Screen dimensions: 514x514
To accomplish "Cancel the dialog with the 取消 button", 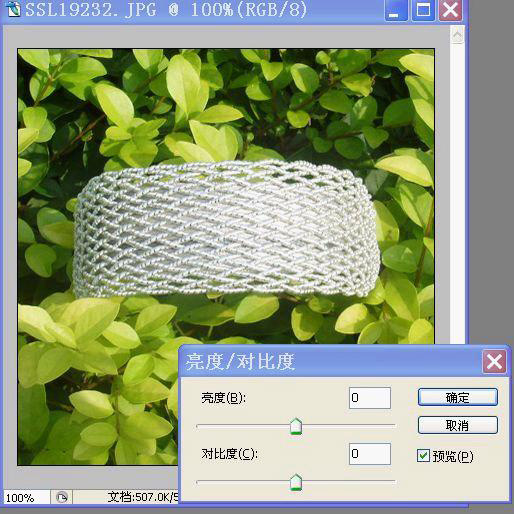I will click(458, 425).
